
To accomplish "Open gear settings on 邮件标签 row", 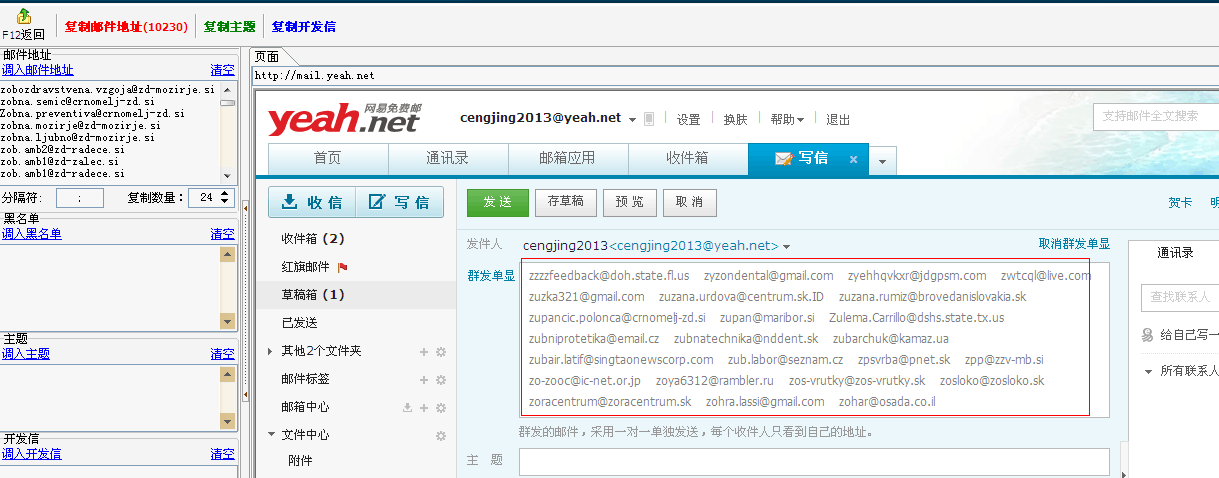I will [440, 380].
